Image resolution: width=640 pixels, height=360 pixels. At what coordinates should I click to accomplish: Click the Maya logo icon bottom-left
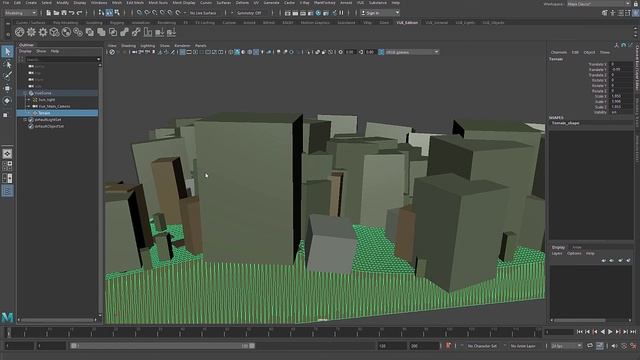pos(7,317)
